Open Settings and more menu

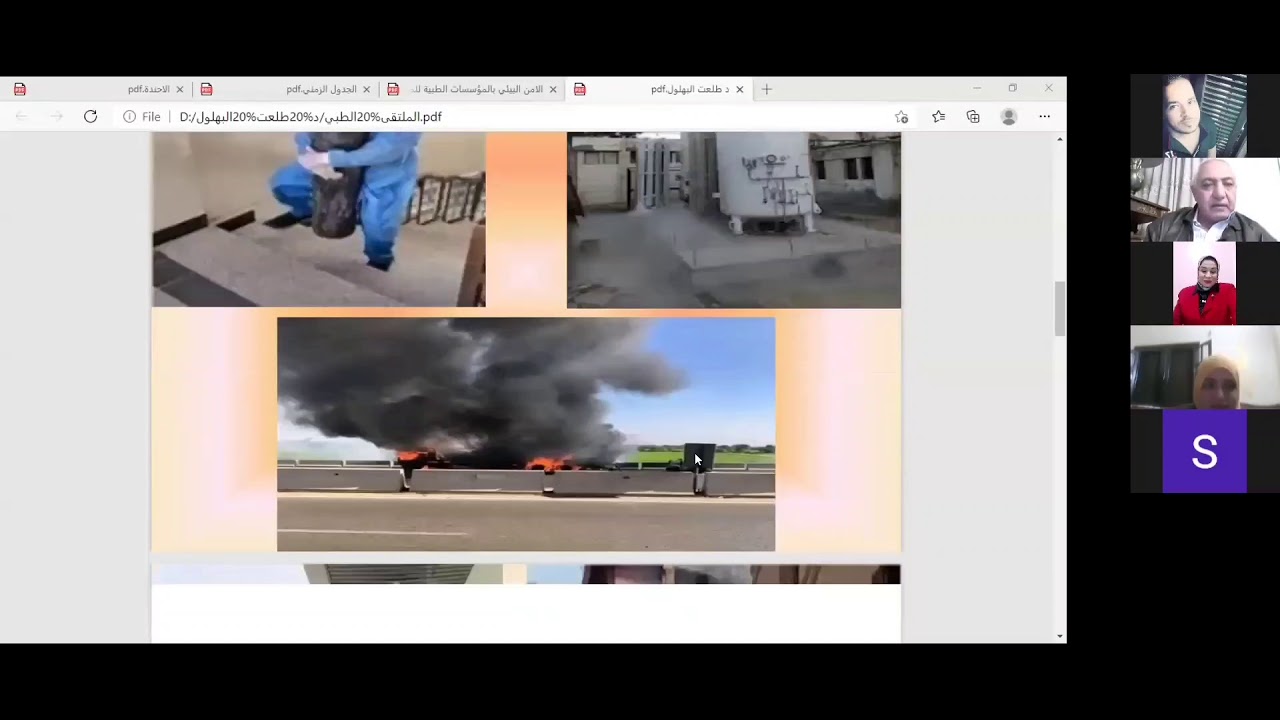(x=1044, y=117)
